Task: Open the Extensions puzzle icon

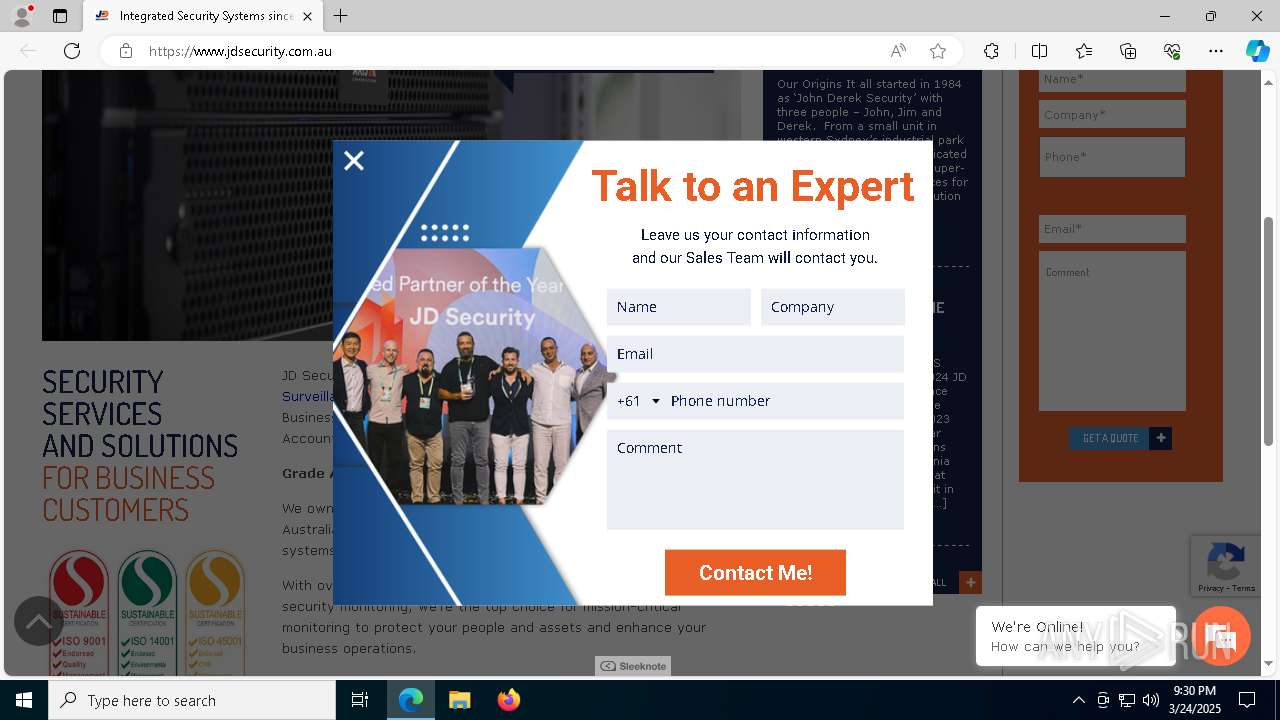Action: coord(991,51)
